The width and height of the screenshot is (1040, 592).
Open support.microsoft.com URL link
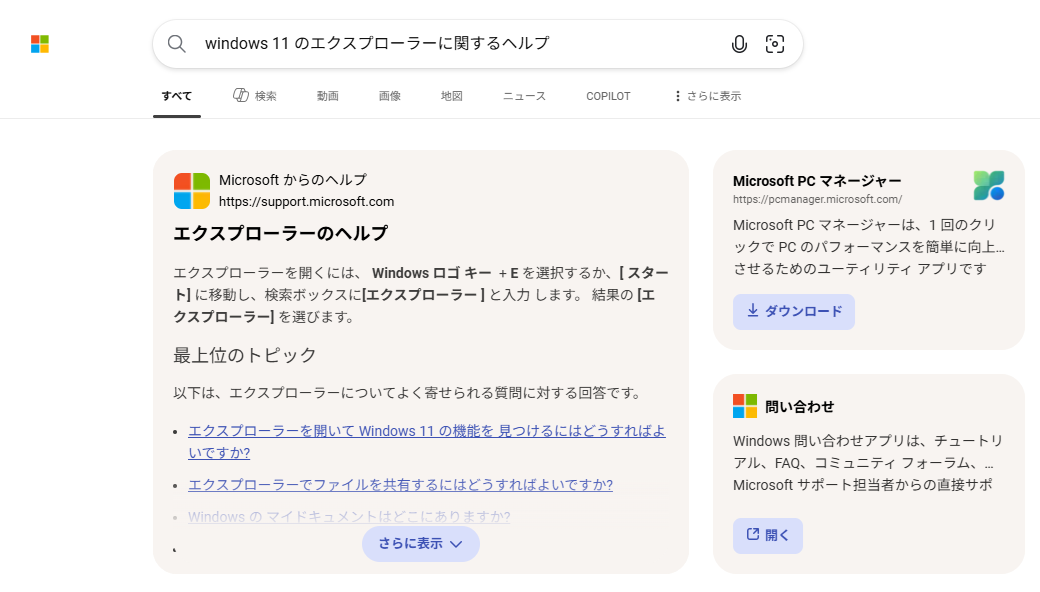point(306,202)
